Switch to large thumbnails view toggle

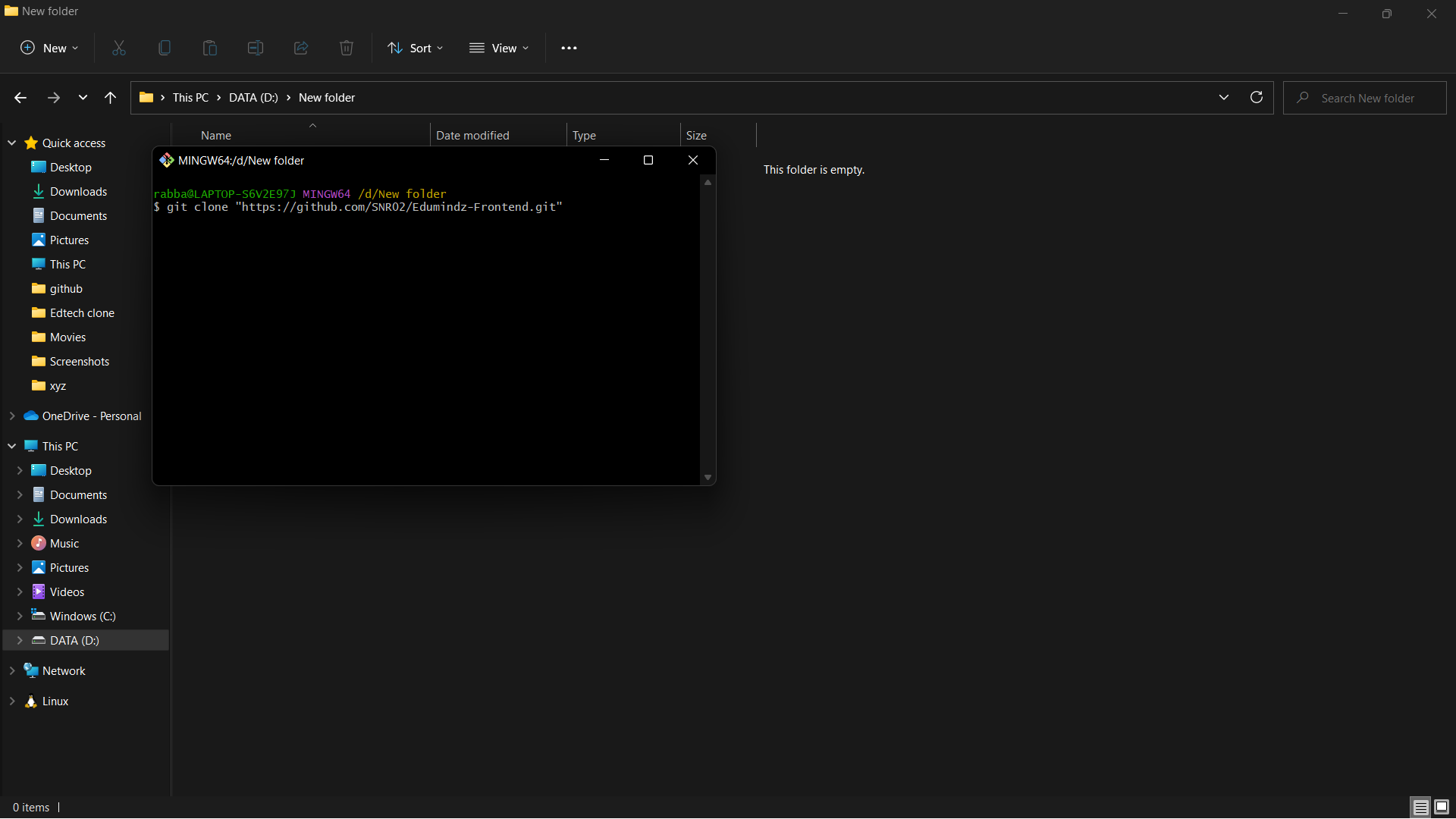point(1442,807)
